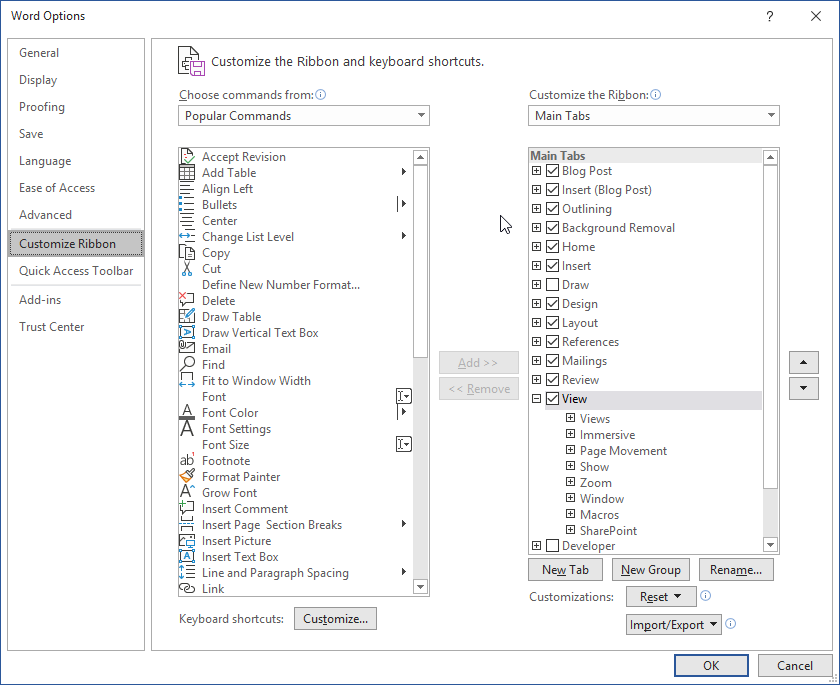Click the Find magnifier icon
Viewport: 840px width, 685px height.
point(187,365)
